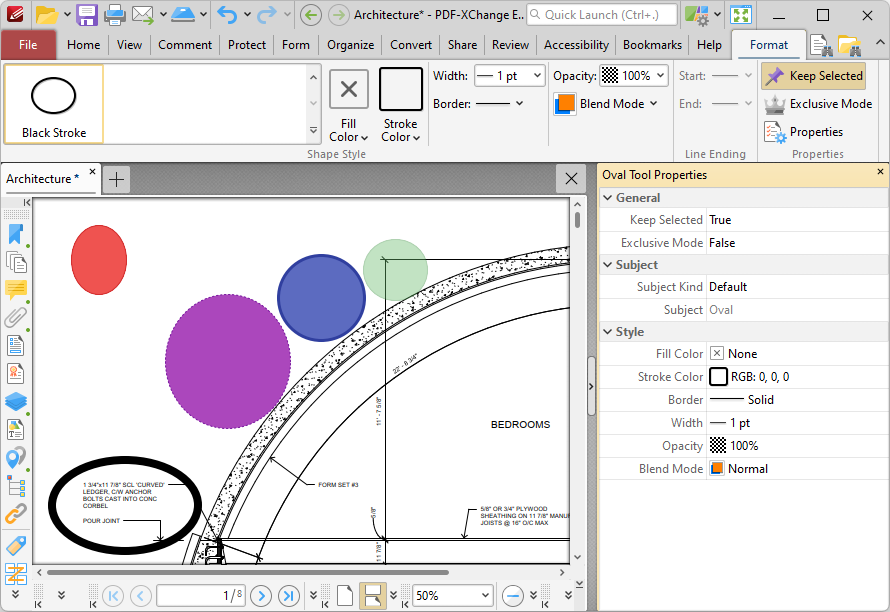Select the Black Stroke shape style
890x612 pixels.
pos(54,104)
